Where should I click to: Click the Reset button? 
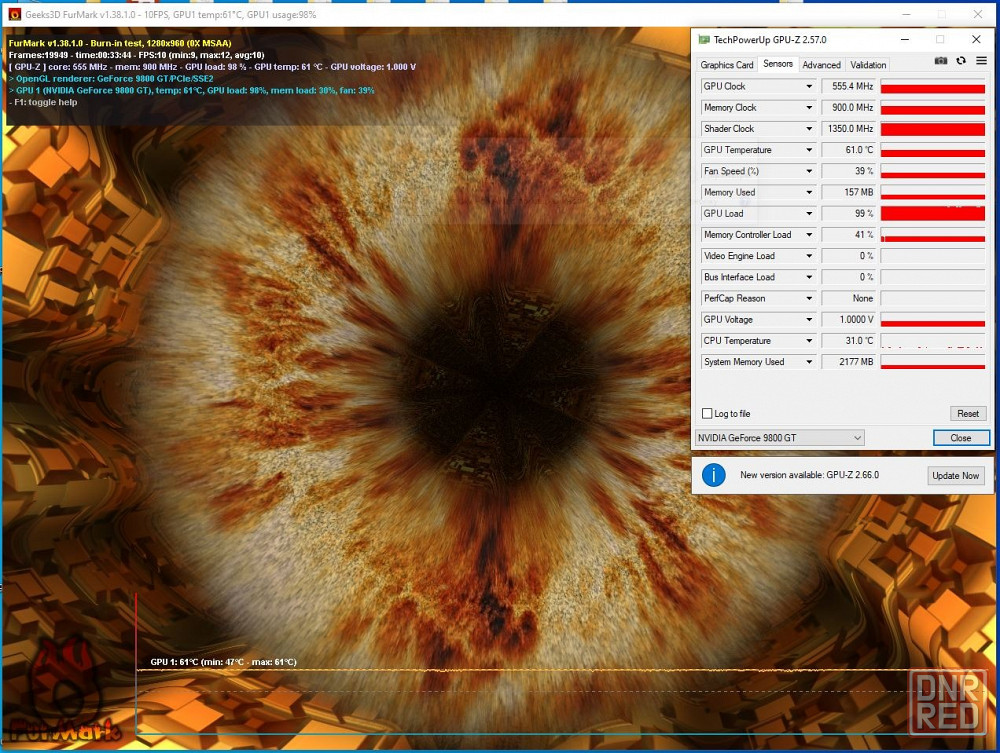(x=967, y=413)
